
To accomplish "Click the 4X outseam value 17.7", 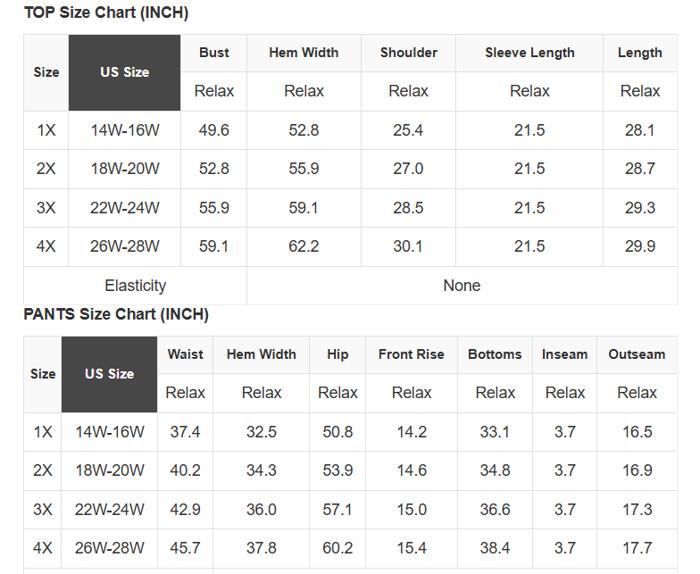I will [636, 548].
